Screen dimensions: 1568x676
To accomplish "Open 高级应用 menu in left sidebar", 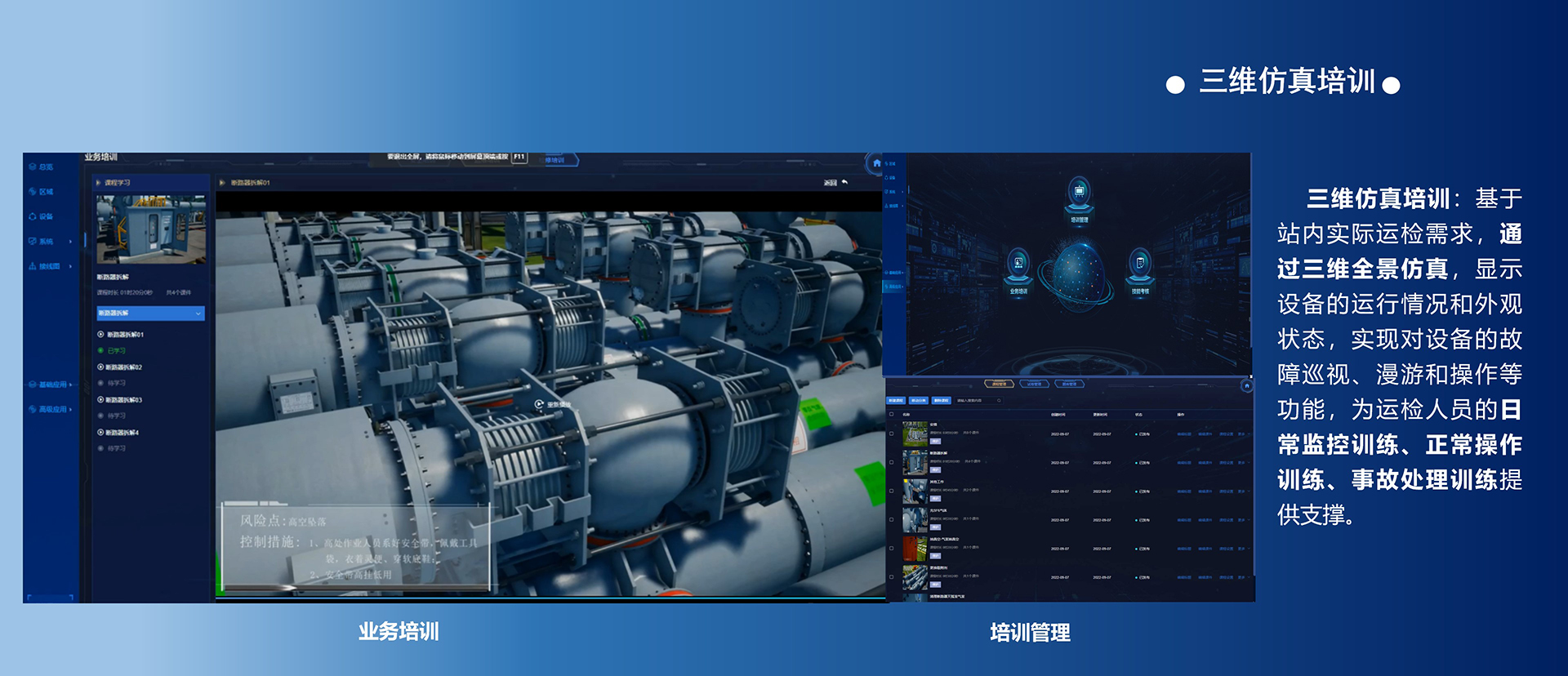I will [x=49, y=409].
